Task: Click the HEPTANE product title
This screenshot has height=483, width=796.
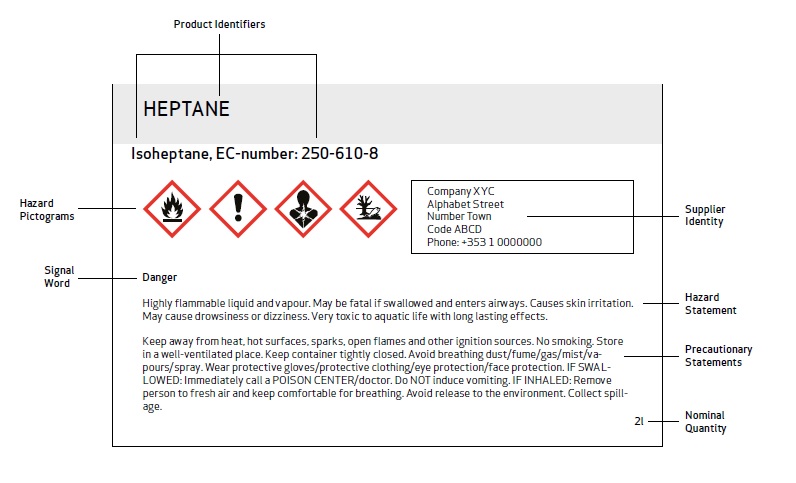Action: (x=186, y=109)
